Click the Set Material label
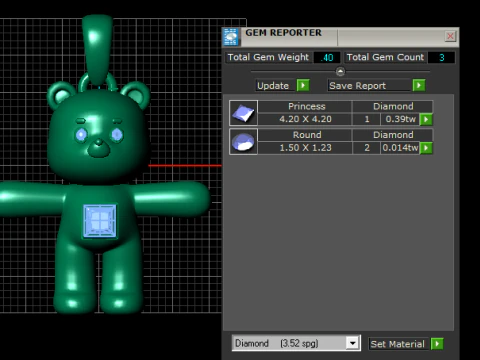Viewport: 480px width, 360px height. click(399, 344)
